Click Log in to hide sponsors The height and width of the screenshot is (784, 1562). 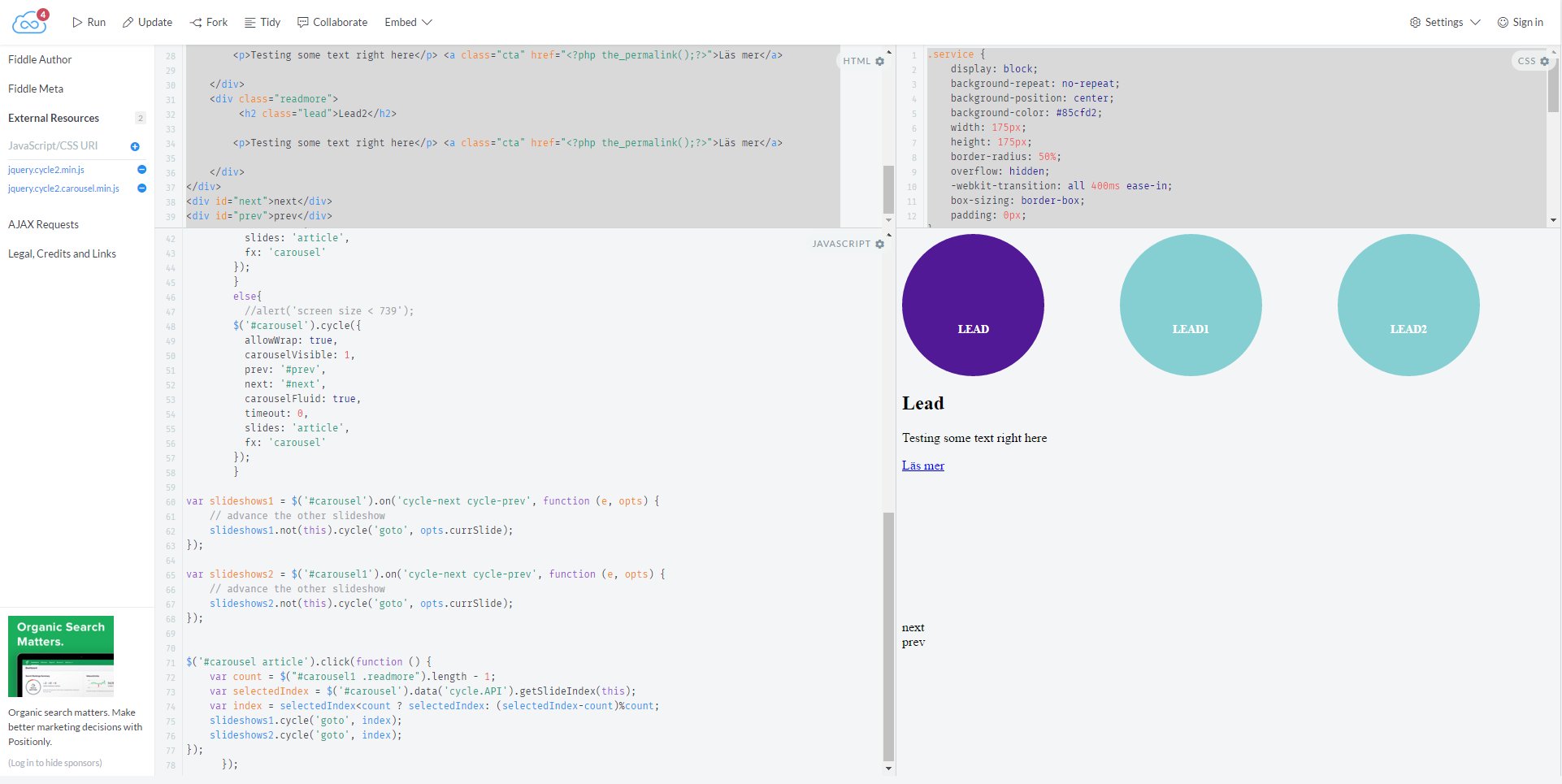[55, 763]
